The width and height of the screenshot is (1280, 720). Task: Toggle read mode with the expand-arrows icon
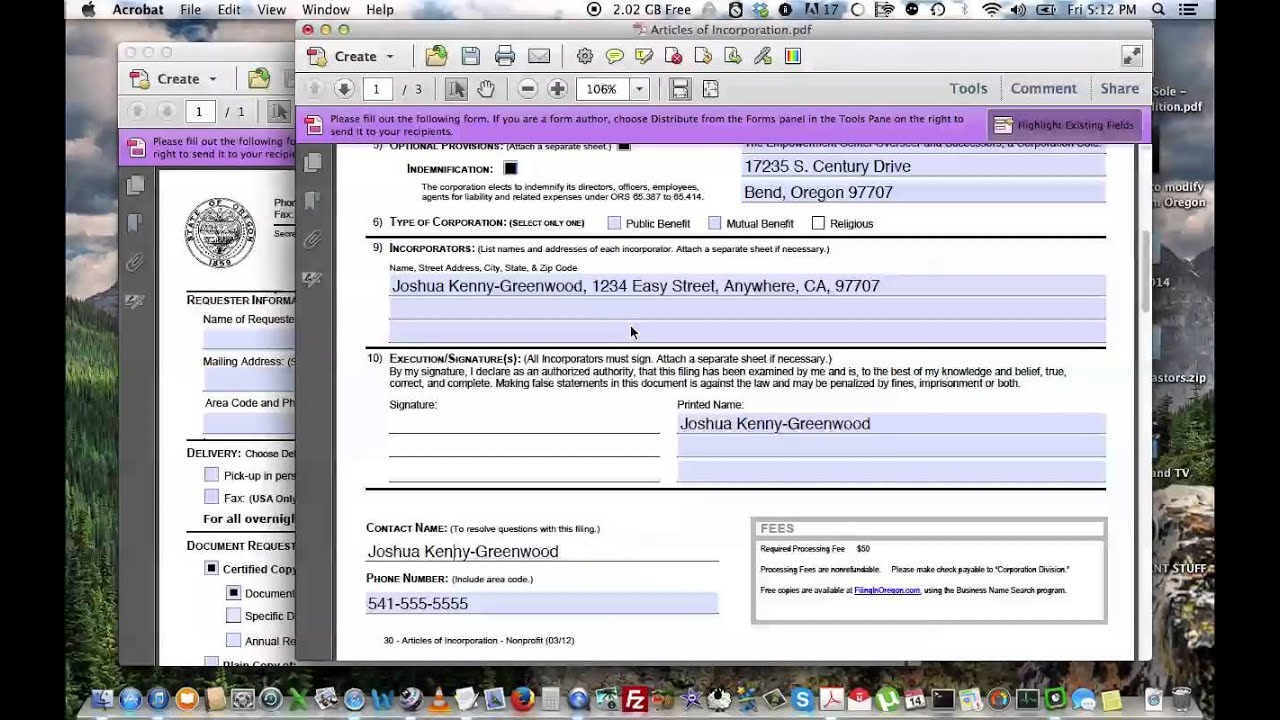[1132, 56]
